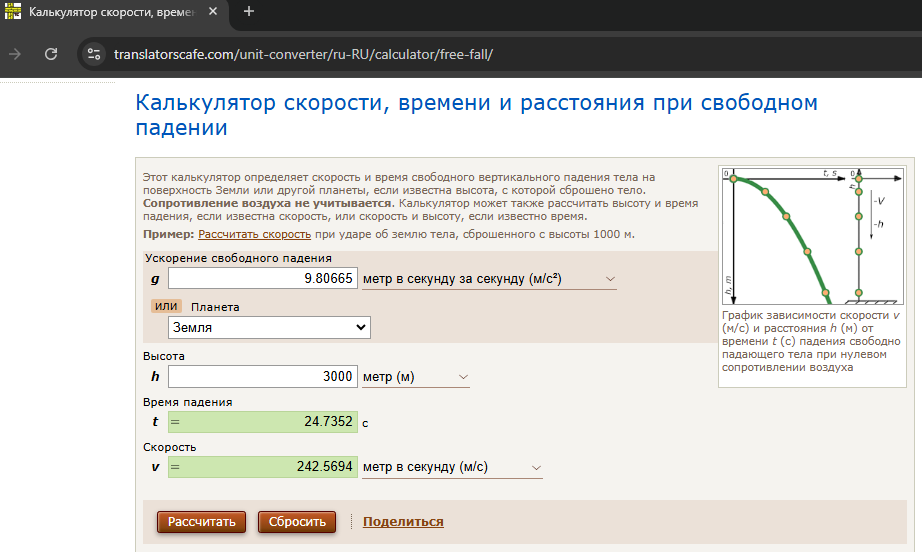Close the Калькулятор скорости tab

pyautogui.click(x=213, y=11)
